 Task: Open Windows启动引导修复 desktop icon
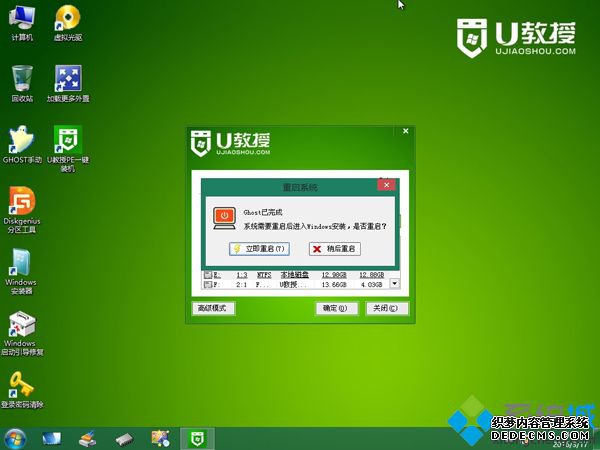[x=22, y=334]
